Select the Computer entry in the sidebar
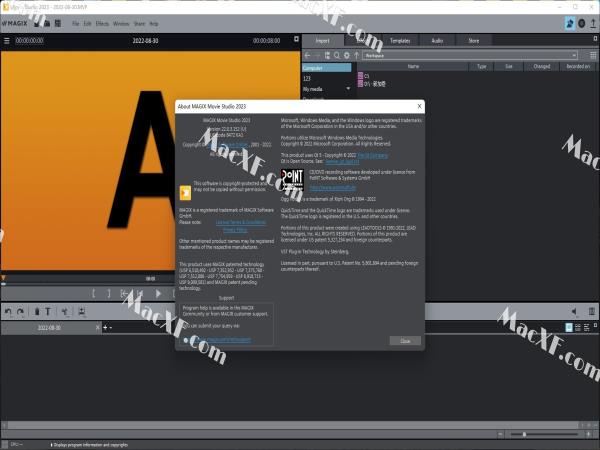This screenshot has width=600, height=450. [327, 68]
